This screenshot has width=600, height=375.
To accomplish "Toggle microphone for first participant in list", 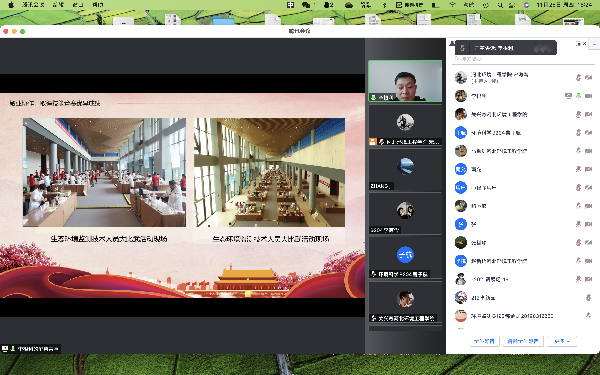I will (x=578, y=77).
